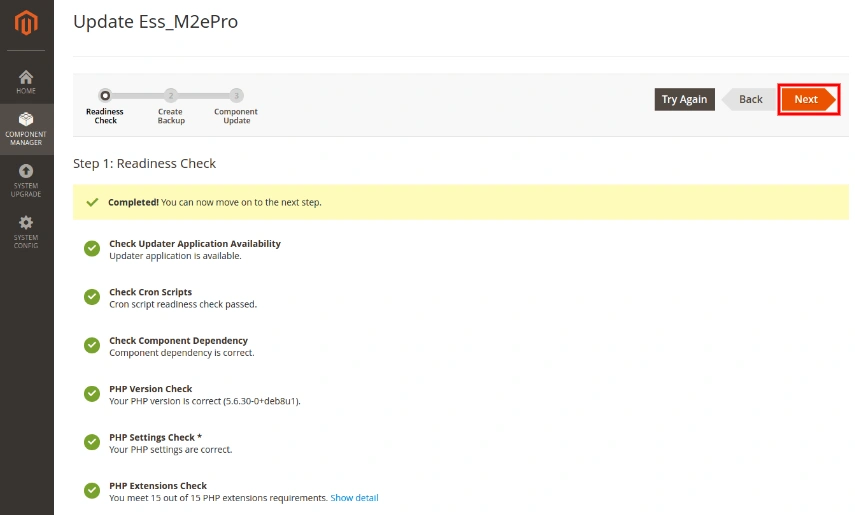Screen dimensions: 855x515
Task: Open the System Upgrade icon
Action: [26, 171]
